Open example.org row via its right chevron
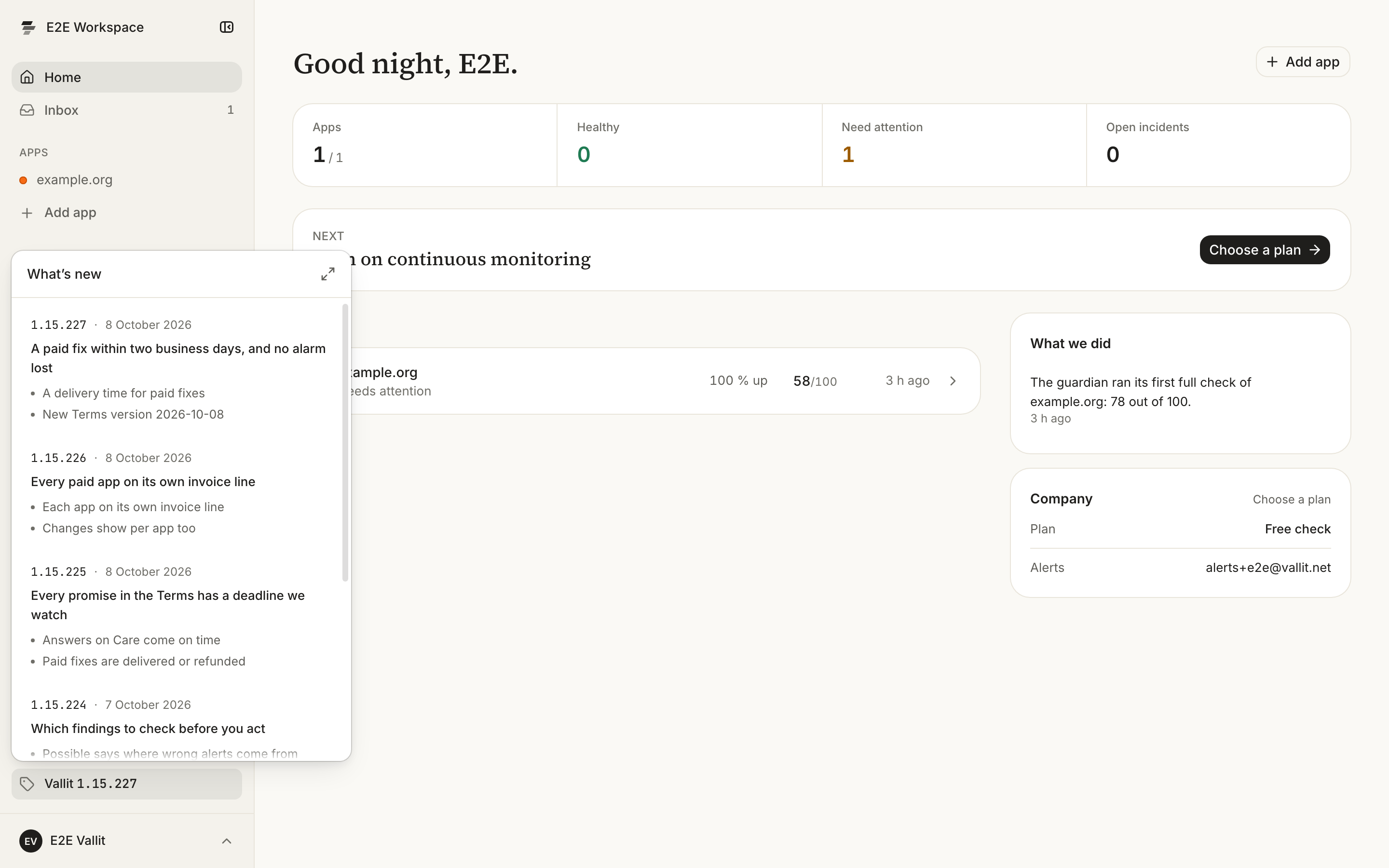The width and height of the screenshot is (1389, 868). (953, 380)
